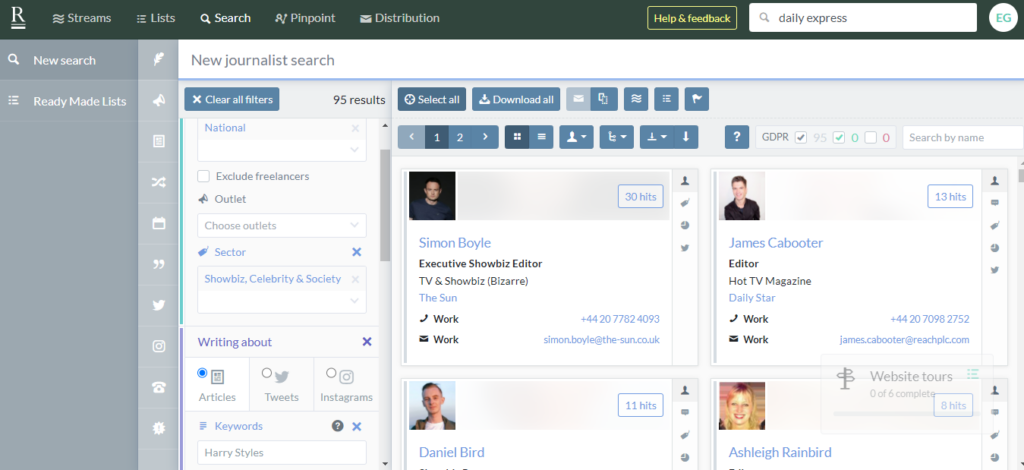
Task: Expand the Sector filter dropdown arrow
Action: pyautogui.click(x=354, y=300)
